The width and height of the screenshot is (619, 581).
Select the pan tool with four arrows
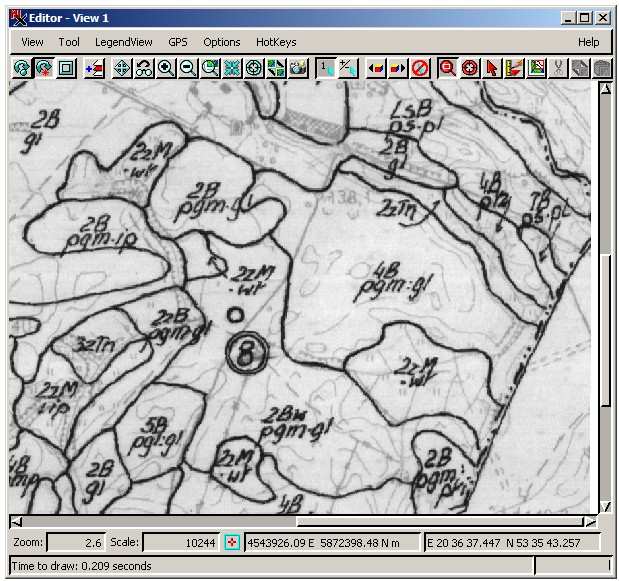[122, 68]
